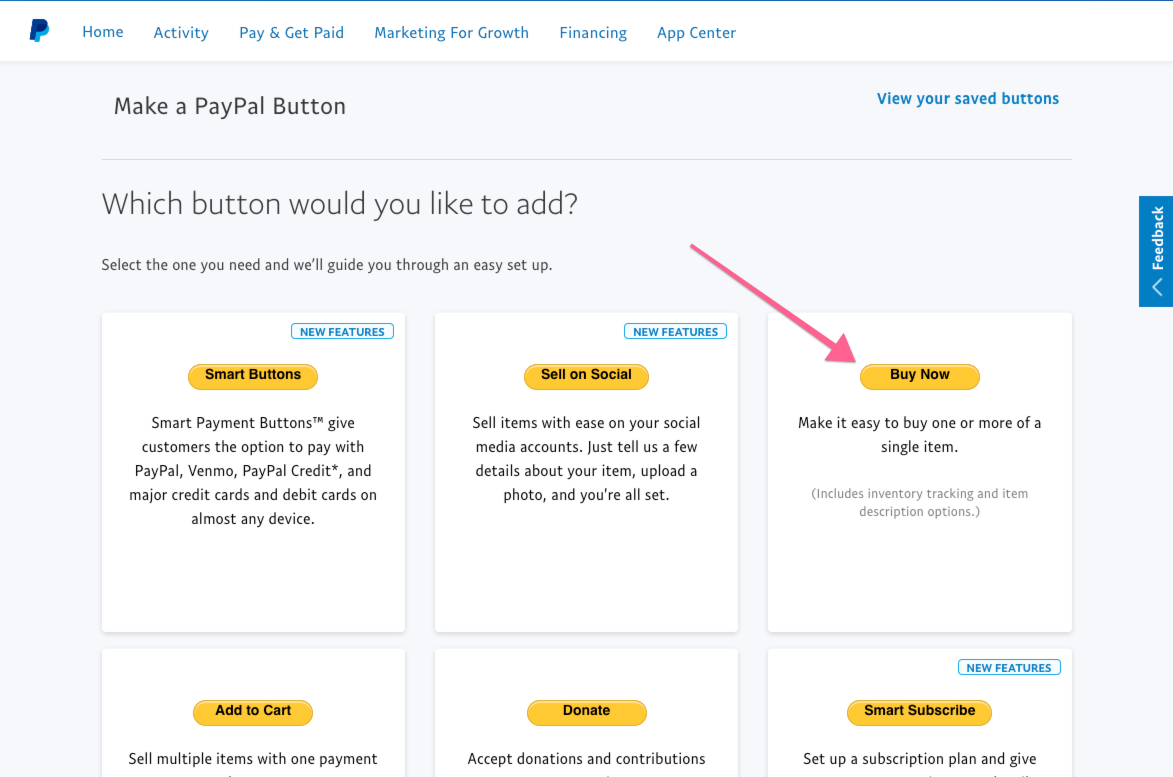Expand the Feedback panel chevron arrow
This screenshot has height=777, width=1173.
point(1157,287)
